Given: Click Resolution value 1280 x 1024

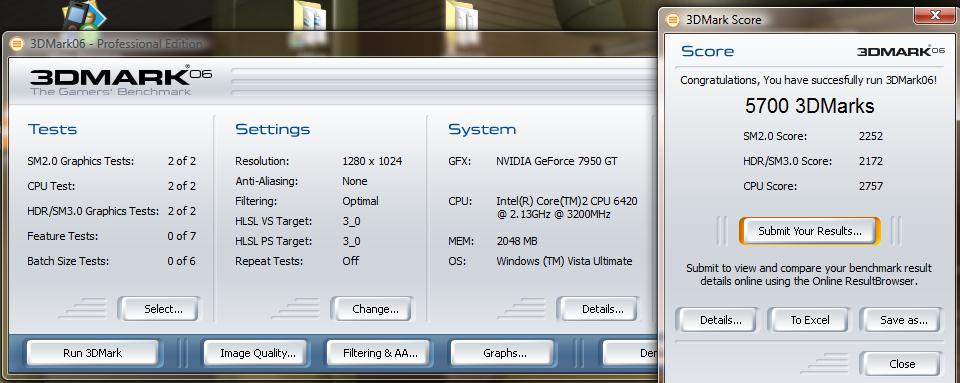Looking at the screenshot, I should pyautogui.click(x=372, y=161).
